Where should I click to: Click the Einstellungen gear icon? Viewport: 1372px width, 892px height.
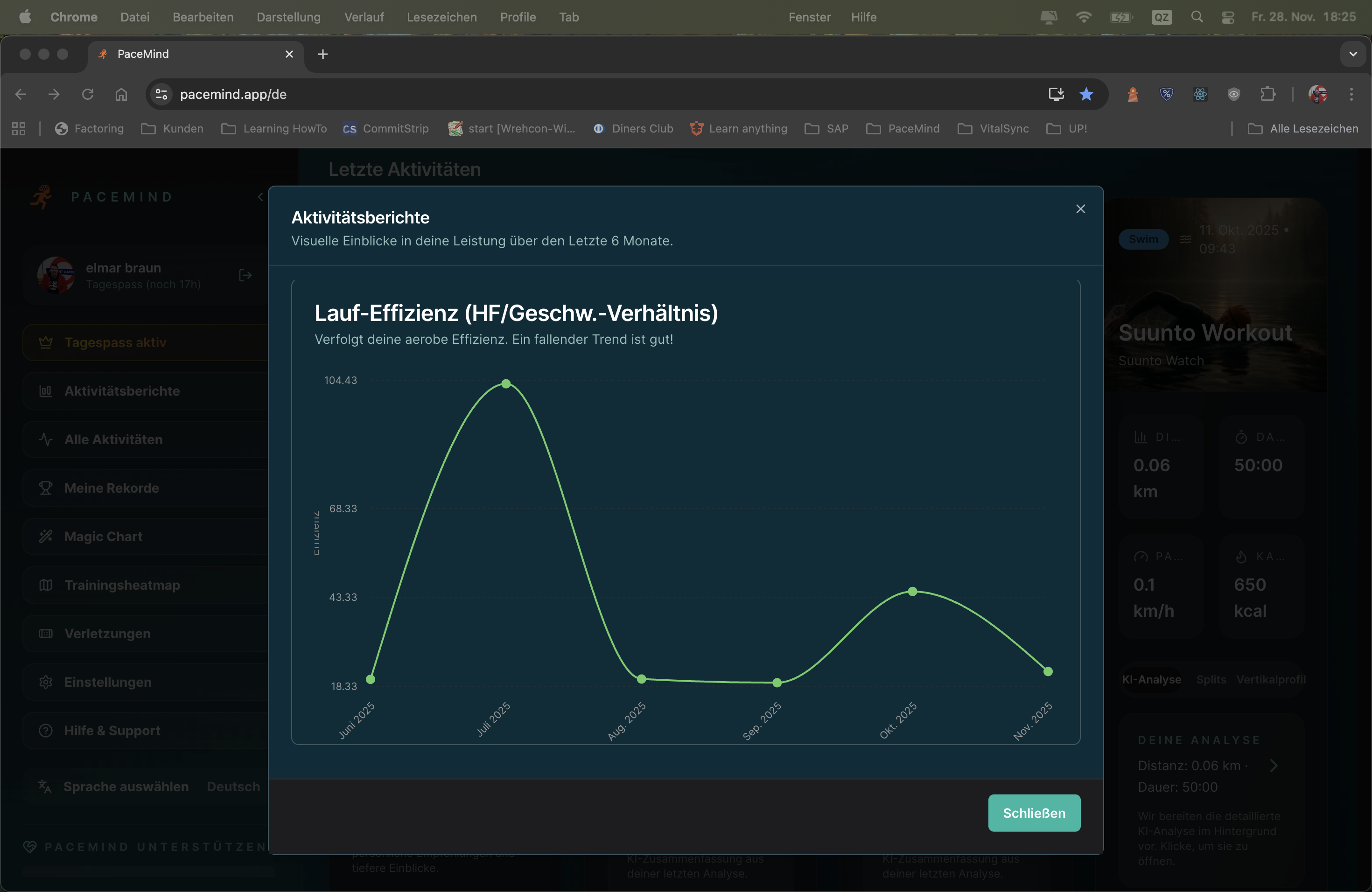(x=46, y=682)
